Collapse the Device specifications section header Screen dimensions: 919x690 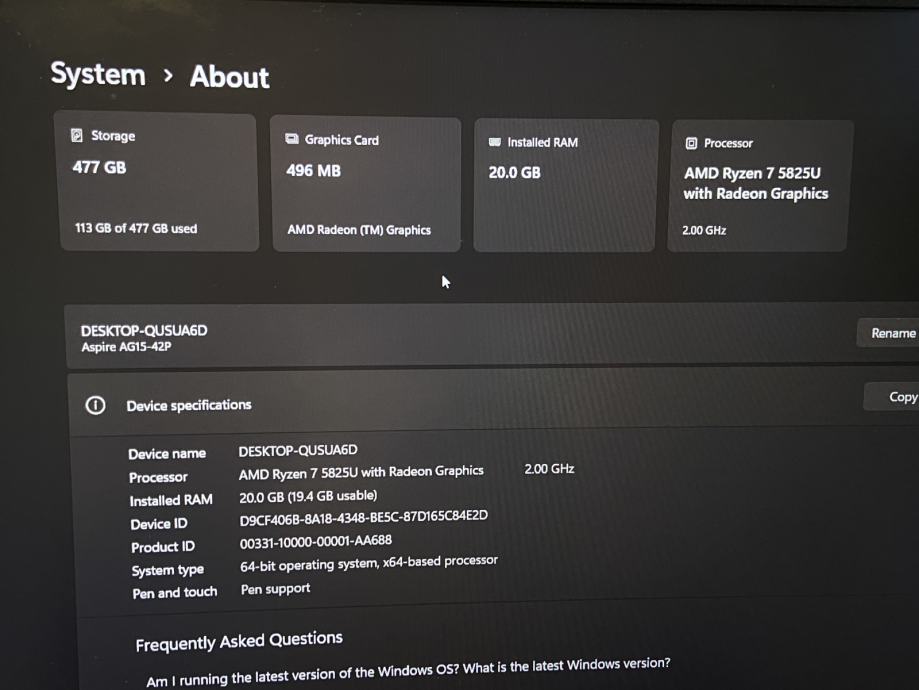pyautogui.click(x=492, y=403)
